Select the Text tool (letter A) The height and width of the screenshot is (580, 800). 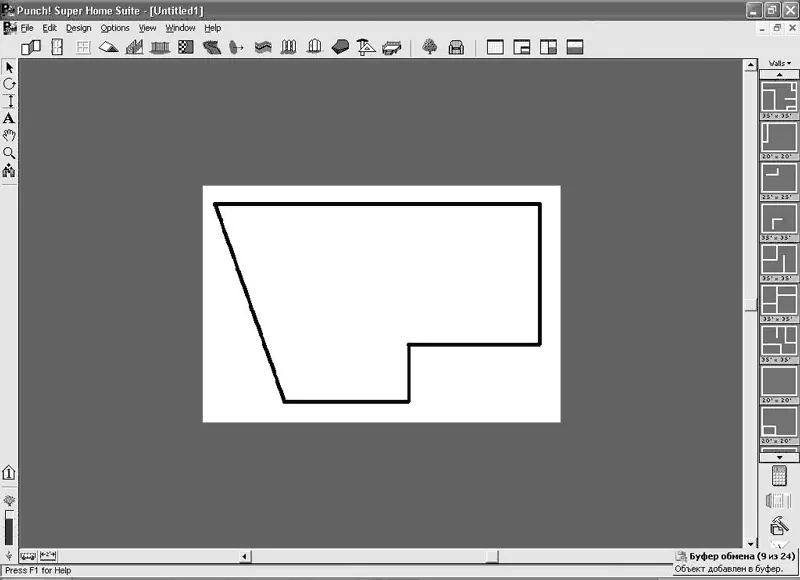pyautogui.click(x=9, y=118)
